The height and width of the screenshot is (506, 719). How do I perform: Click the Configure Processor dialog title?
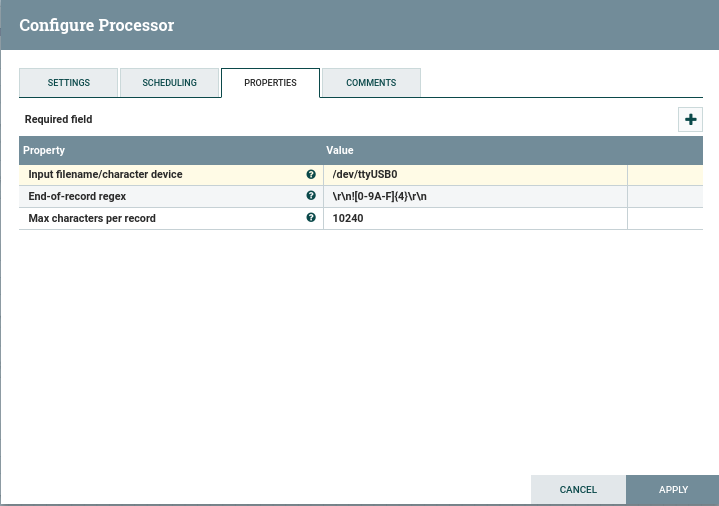coord(97,25)
